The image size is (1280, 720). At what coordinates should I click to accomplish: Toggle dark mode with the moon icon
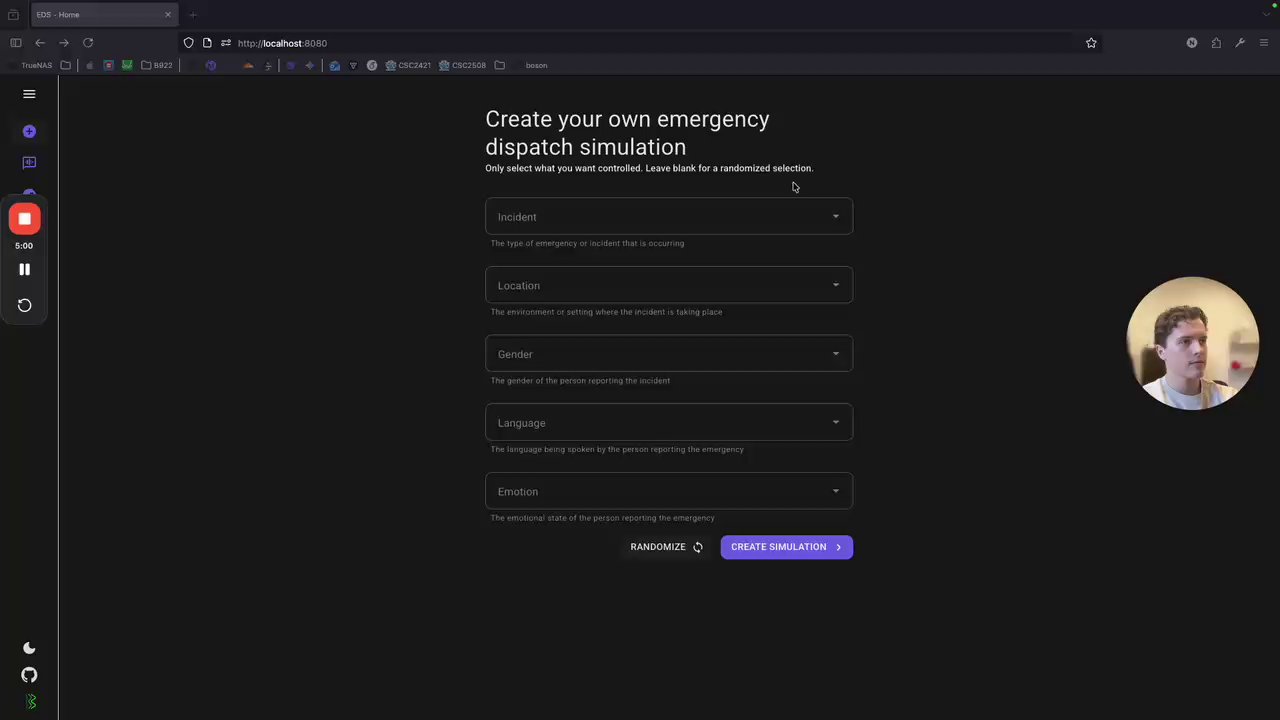[29, 648]
